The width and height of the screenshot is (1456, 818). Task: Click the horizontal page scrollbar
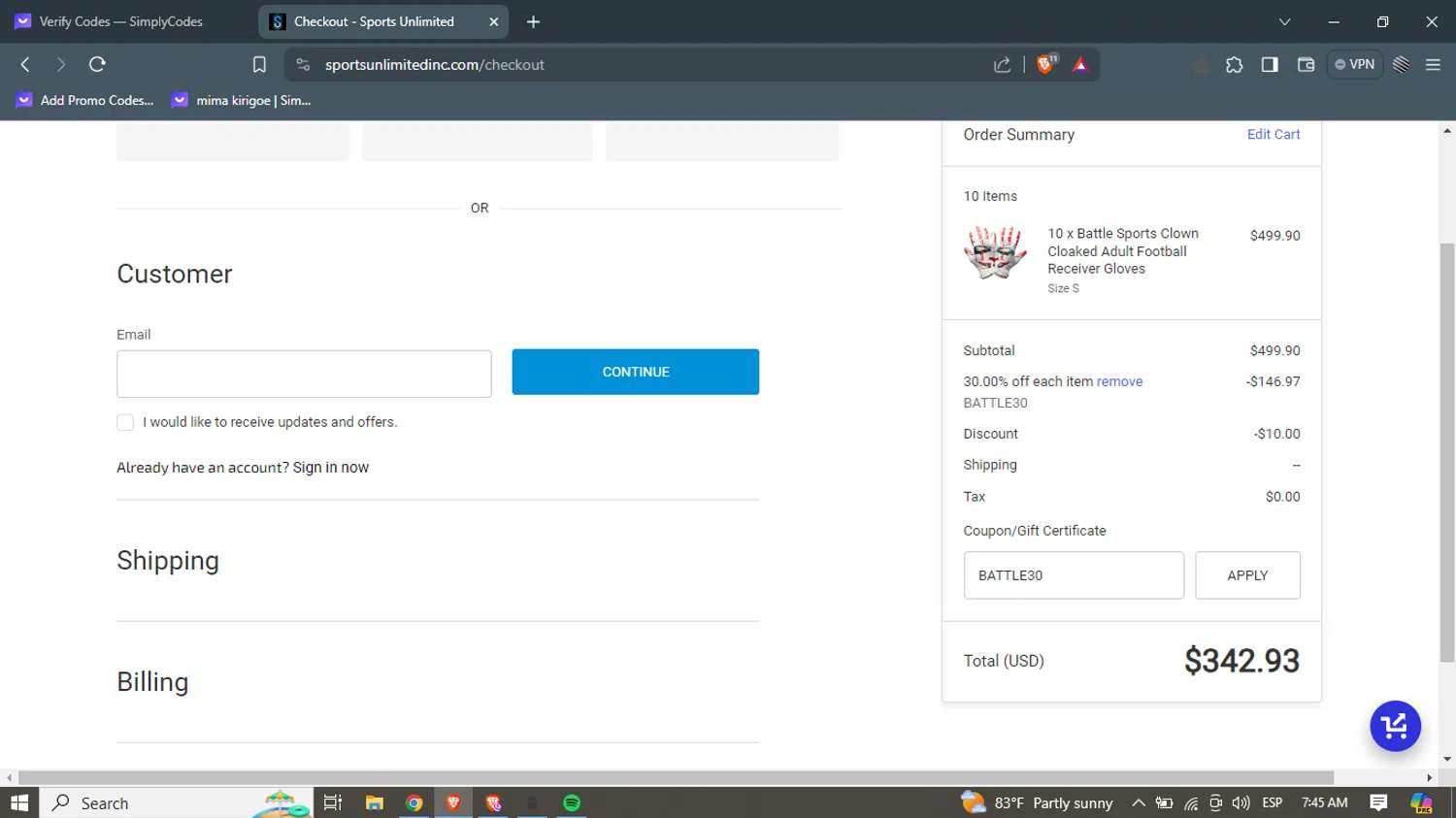pos(676,777)
